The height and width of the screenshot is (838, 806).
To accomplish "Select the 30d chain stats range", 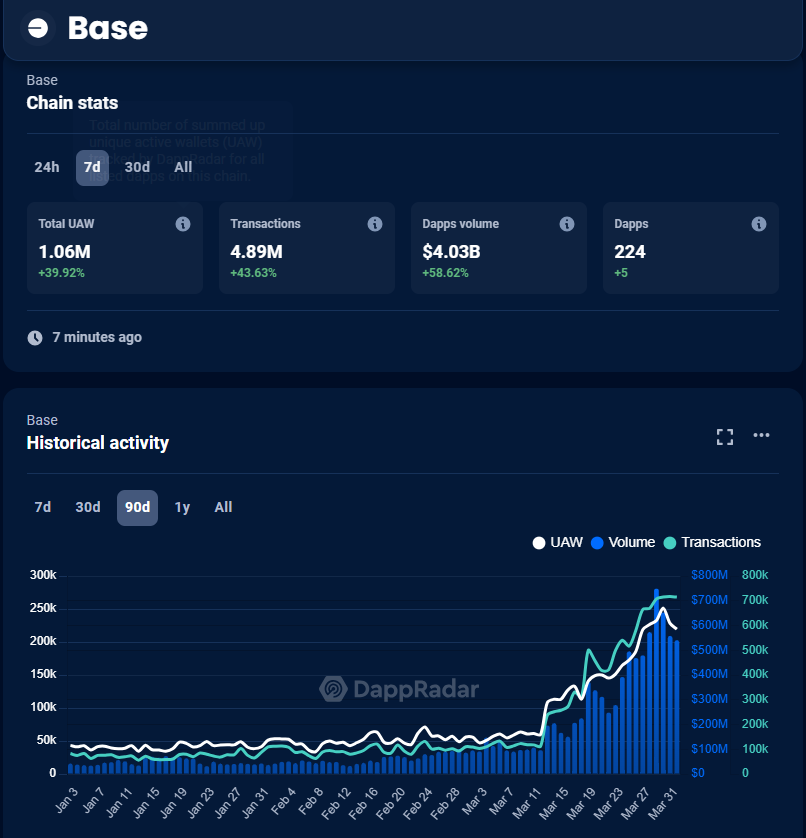I will [137, 167].
